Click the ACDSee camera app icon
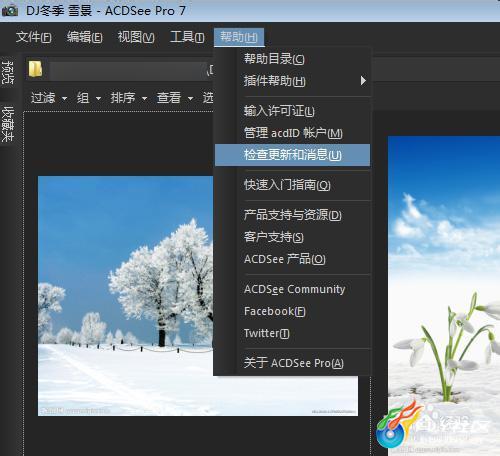Screen dimensions: 500x456 10,10
